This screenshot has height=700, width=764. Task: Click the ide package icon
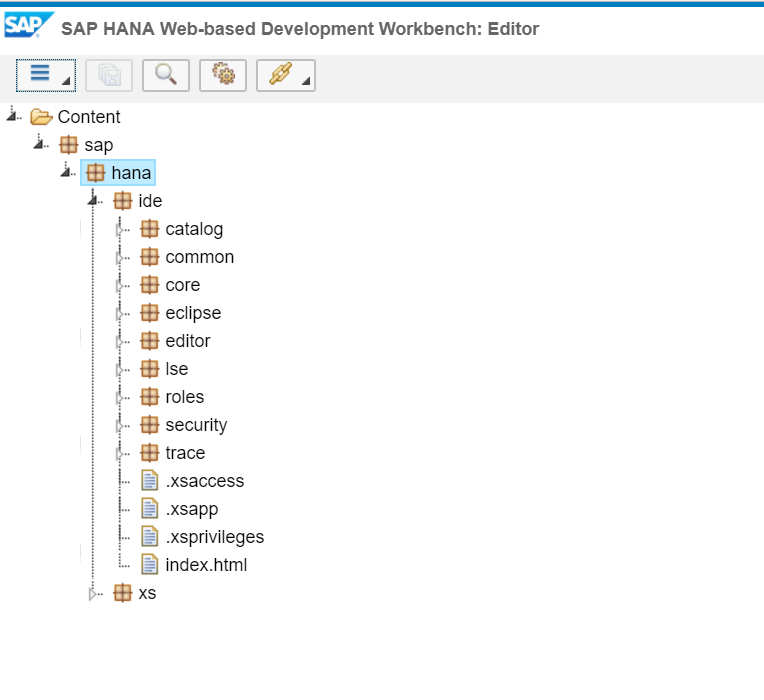click(x=122, y=201)
